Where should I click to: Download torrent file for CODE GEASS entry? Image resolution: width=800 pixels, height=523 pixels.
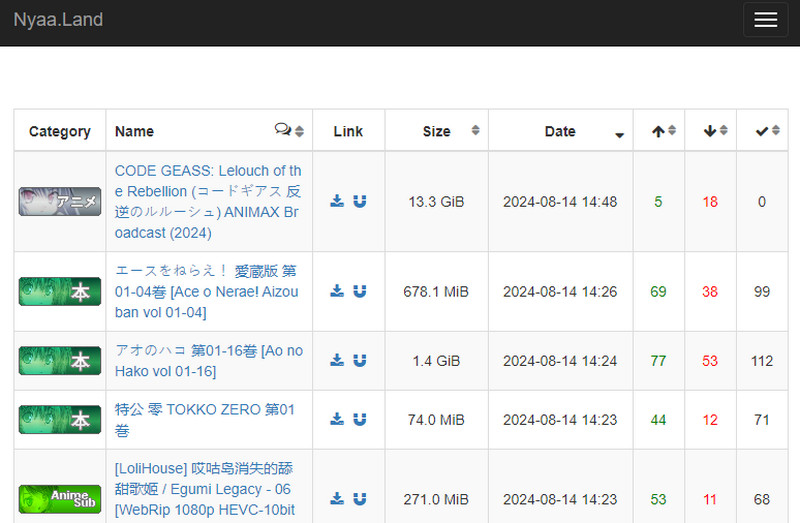pos(337,201)
